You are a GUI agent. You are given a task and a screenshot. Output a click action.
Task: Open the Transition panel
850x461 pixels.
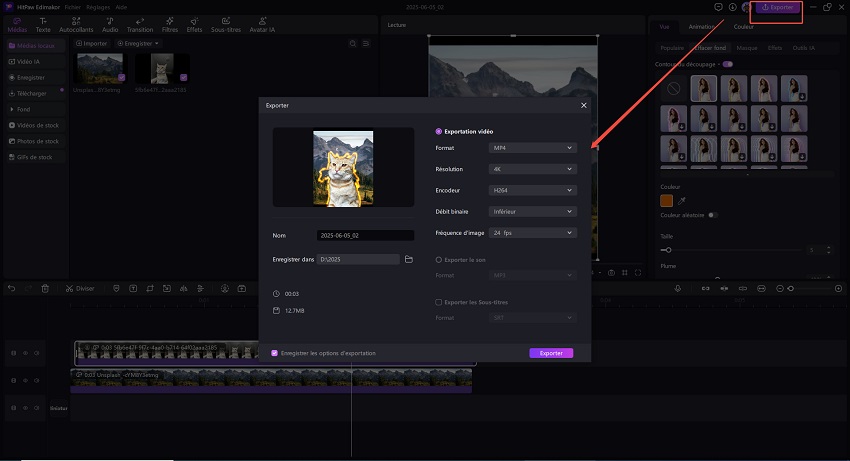click(140, 25)
